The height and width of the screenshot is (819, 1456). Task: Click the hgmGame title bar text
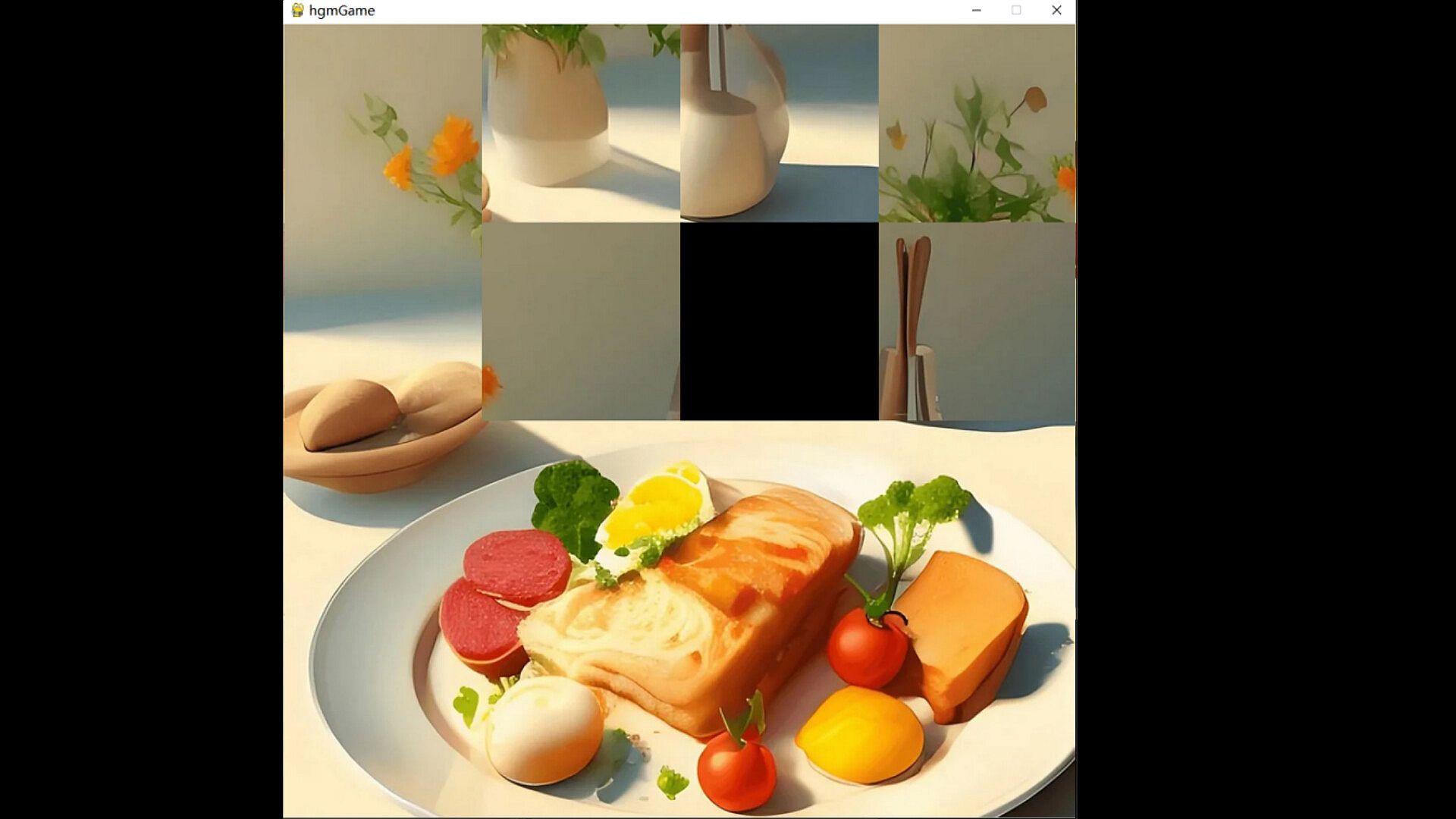[x=342, y=11]
